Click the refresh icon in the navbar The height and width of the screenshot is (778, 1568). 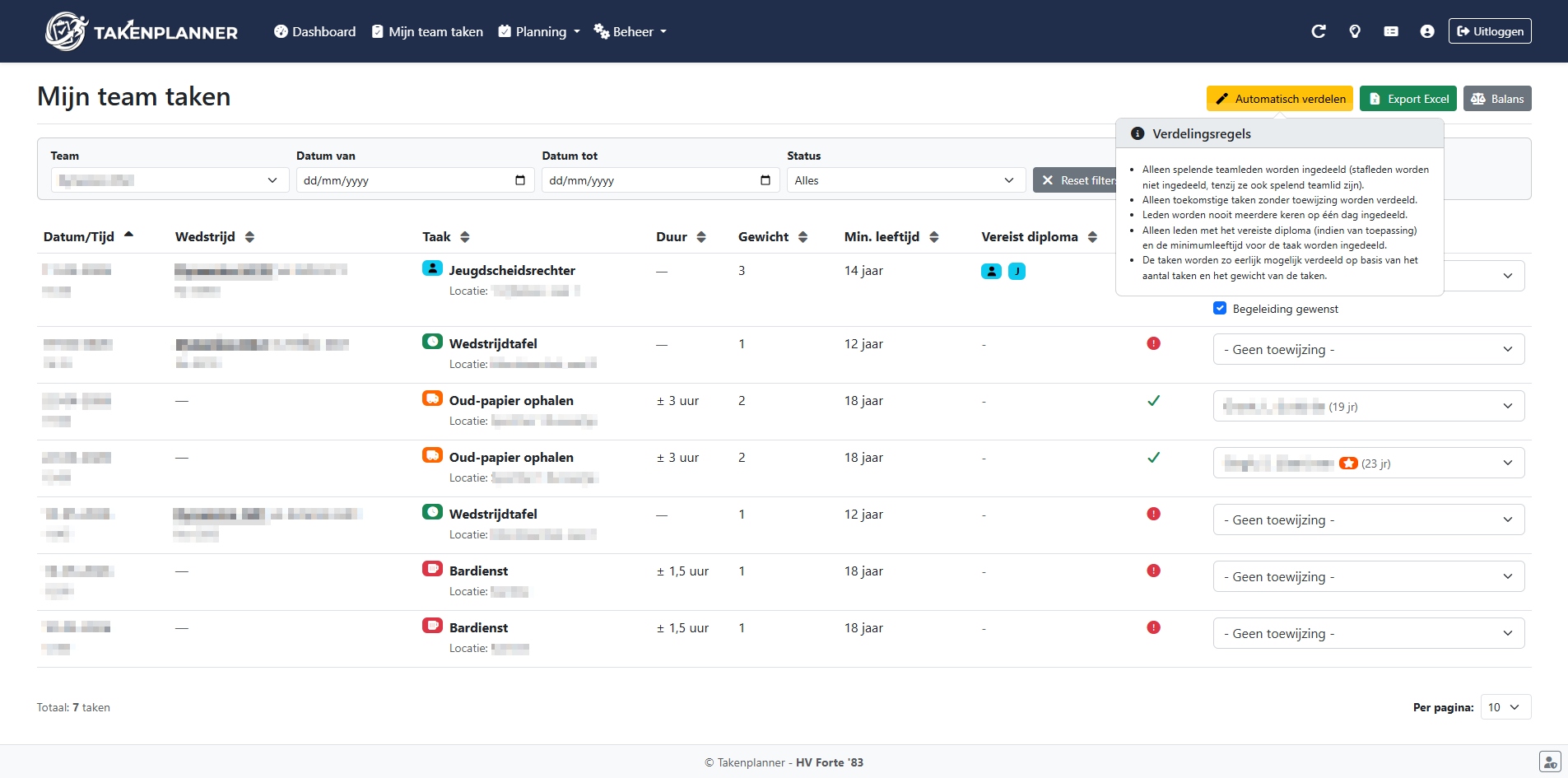pos(1318,31)
